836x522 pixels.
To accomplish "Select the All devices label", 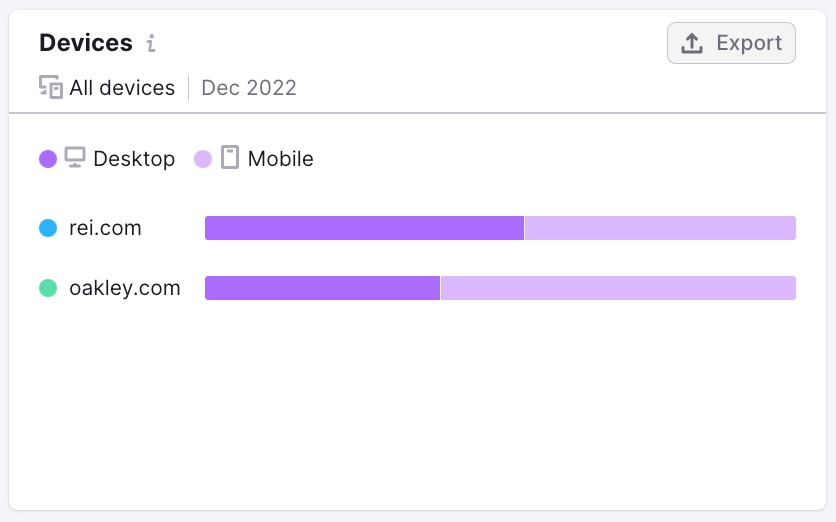I will click(x=122, y=88).
